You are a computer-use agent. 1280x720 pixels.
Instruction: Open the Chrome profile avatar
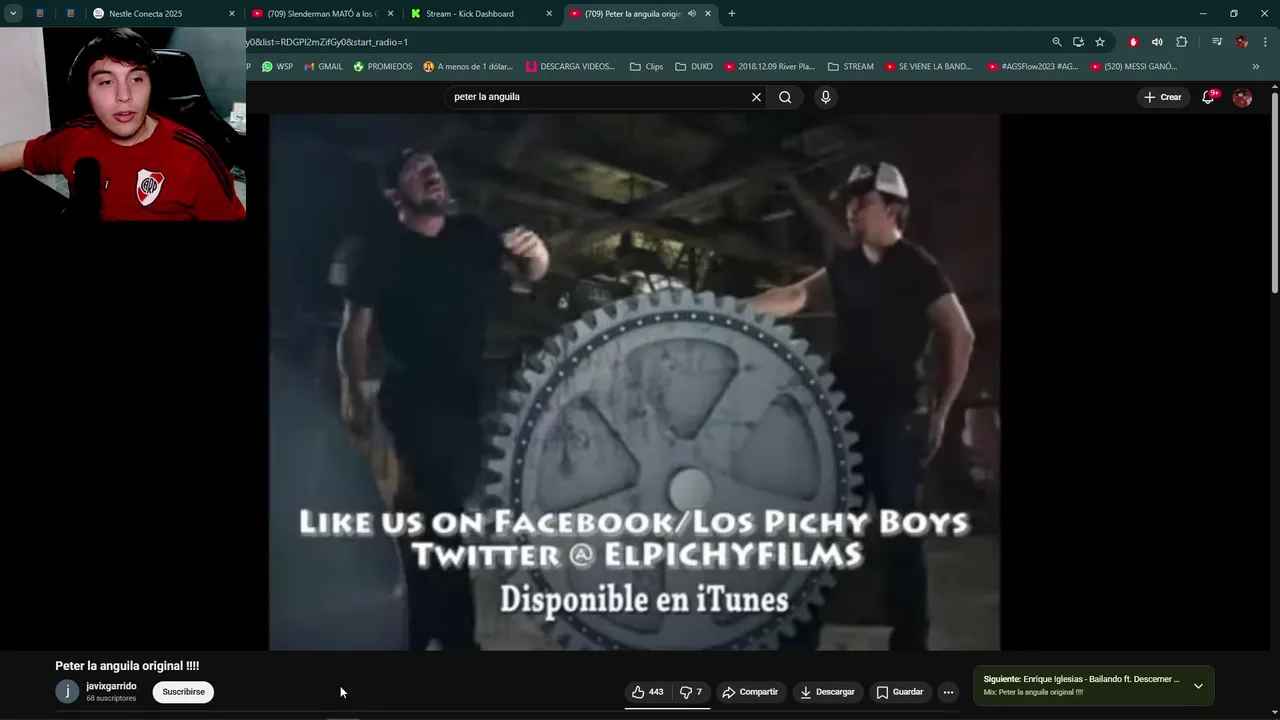(1241, 42)
